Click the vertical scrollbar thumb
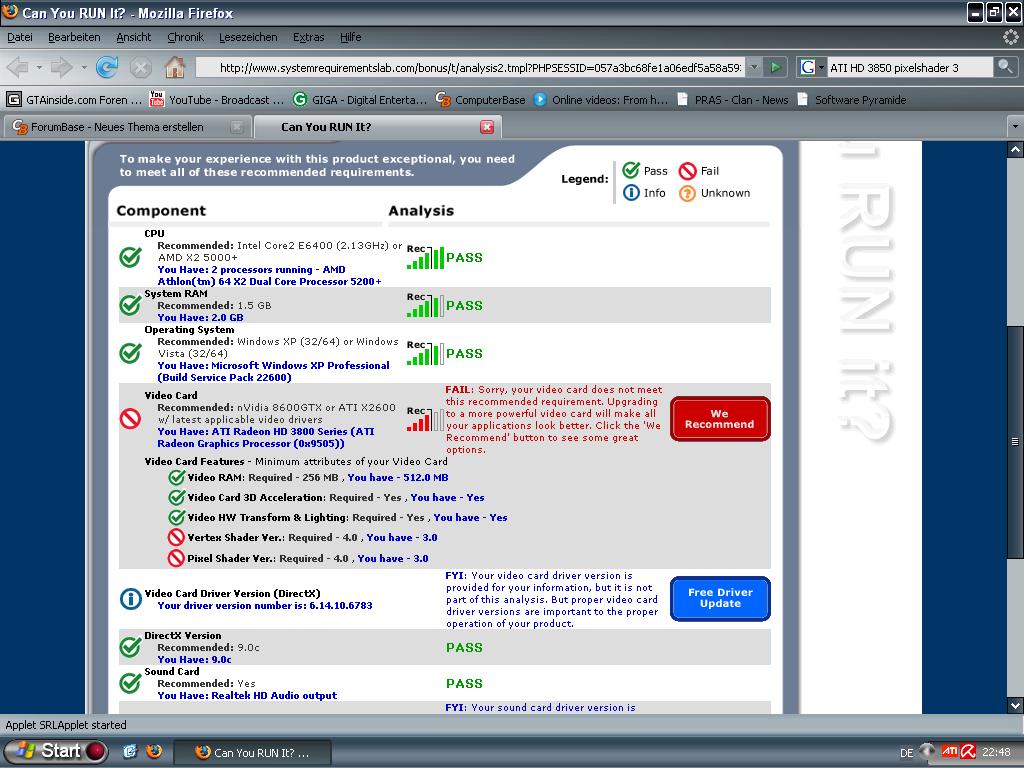1024x768 pixels. [1015, 441]
